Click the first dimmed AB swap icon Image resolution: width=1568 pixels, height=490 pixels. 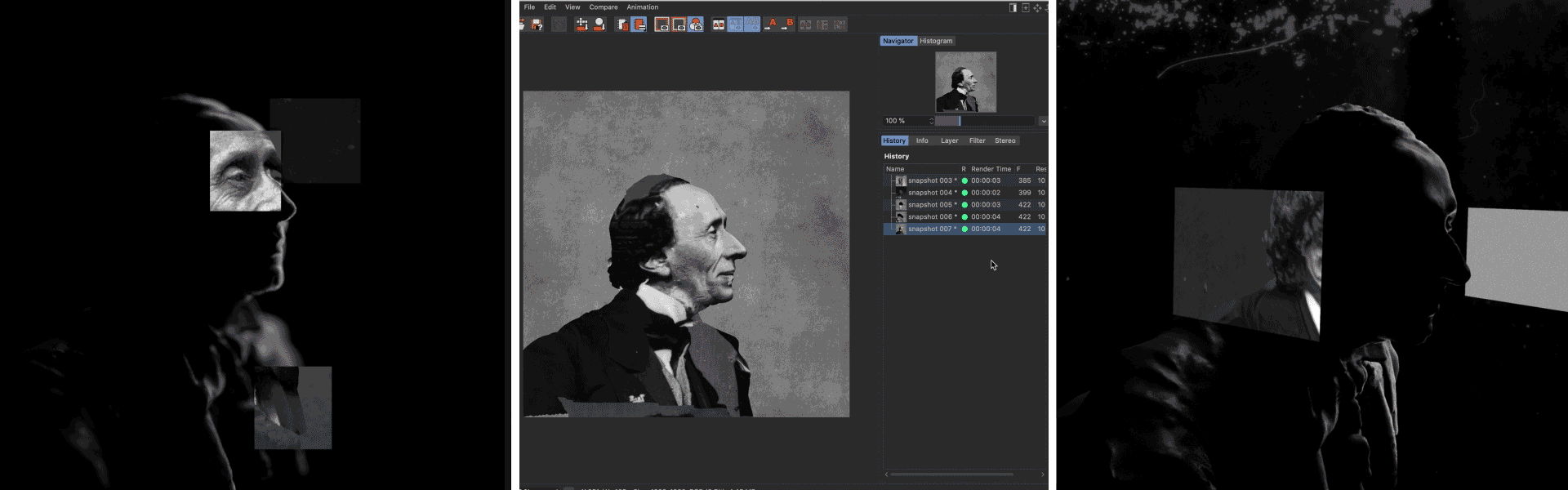click(805, 24)
